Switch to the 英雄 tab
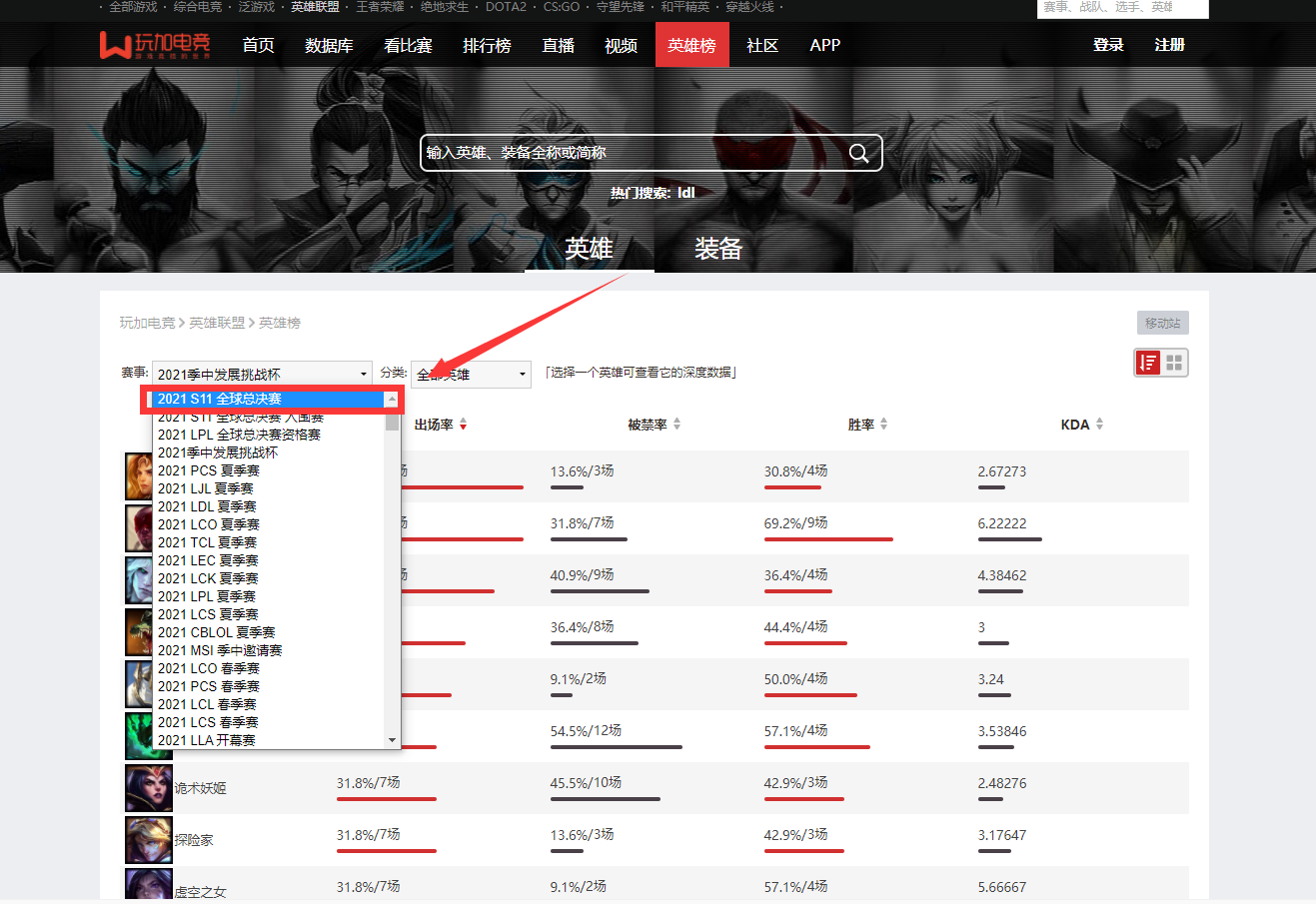 point(589,248)
